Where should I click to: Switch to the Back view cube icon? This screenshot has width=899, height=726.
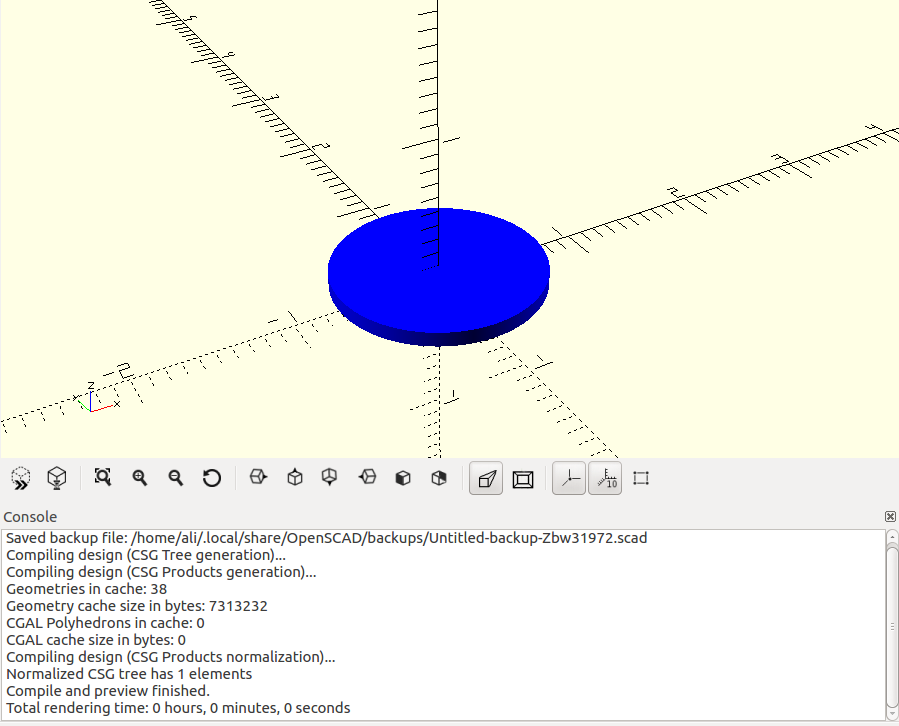click(439, 478)
